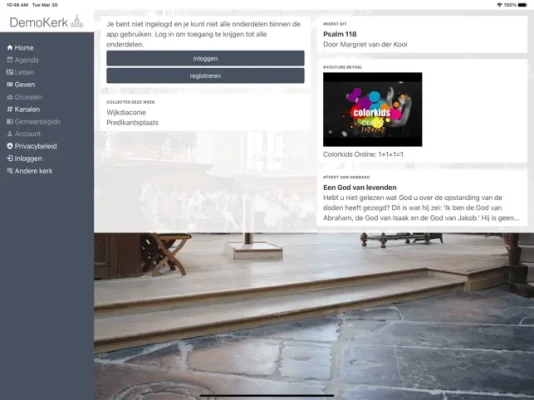Open the Gemeentegids book icon
Viewport: 534px width, 400px height.
click(x=10, y=122)
